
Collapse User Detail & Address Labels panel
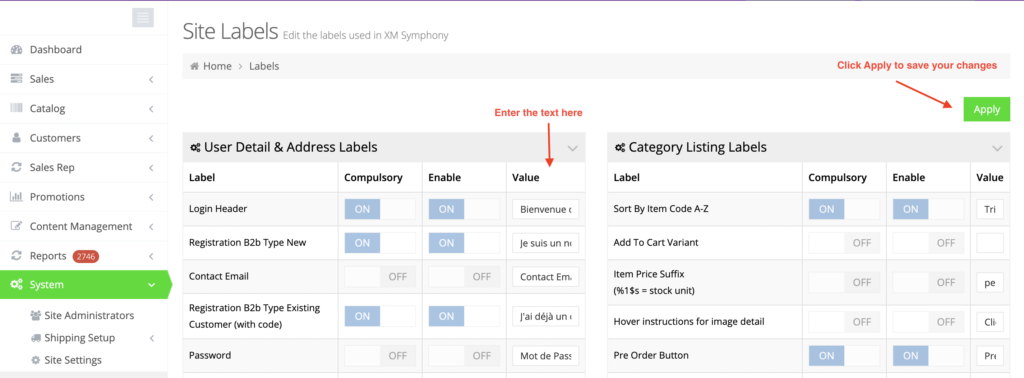pos(573,148)
